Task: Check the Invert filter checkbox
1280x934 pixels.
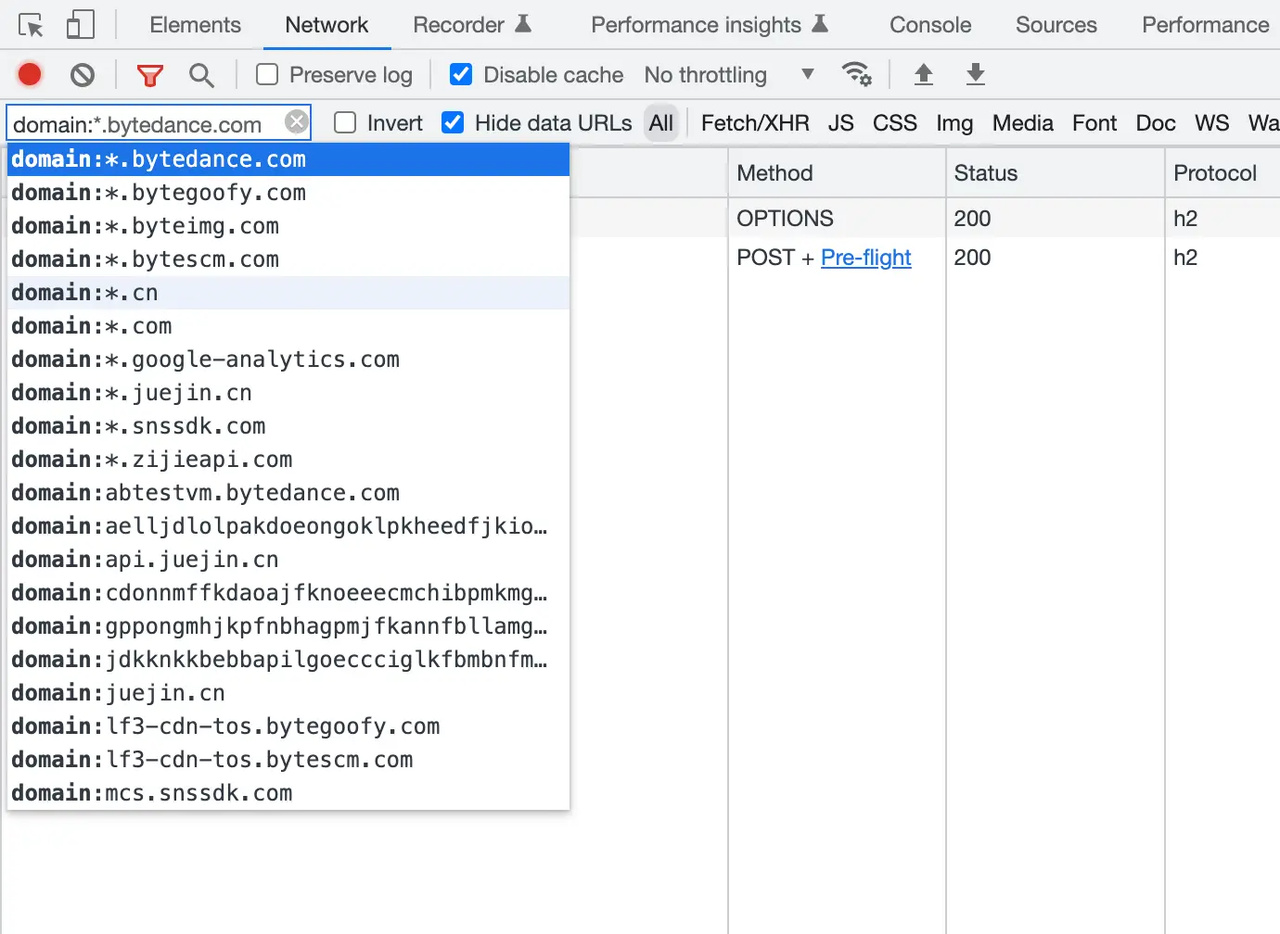Action: coord(345,123)
